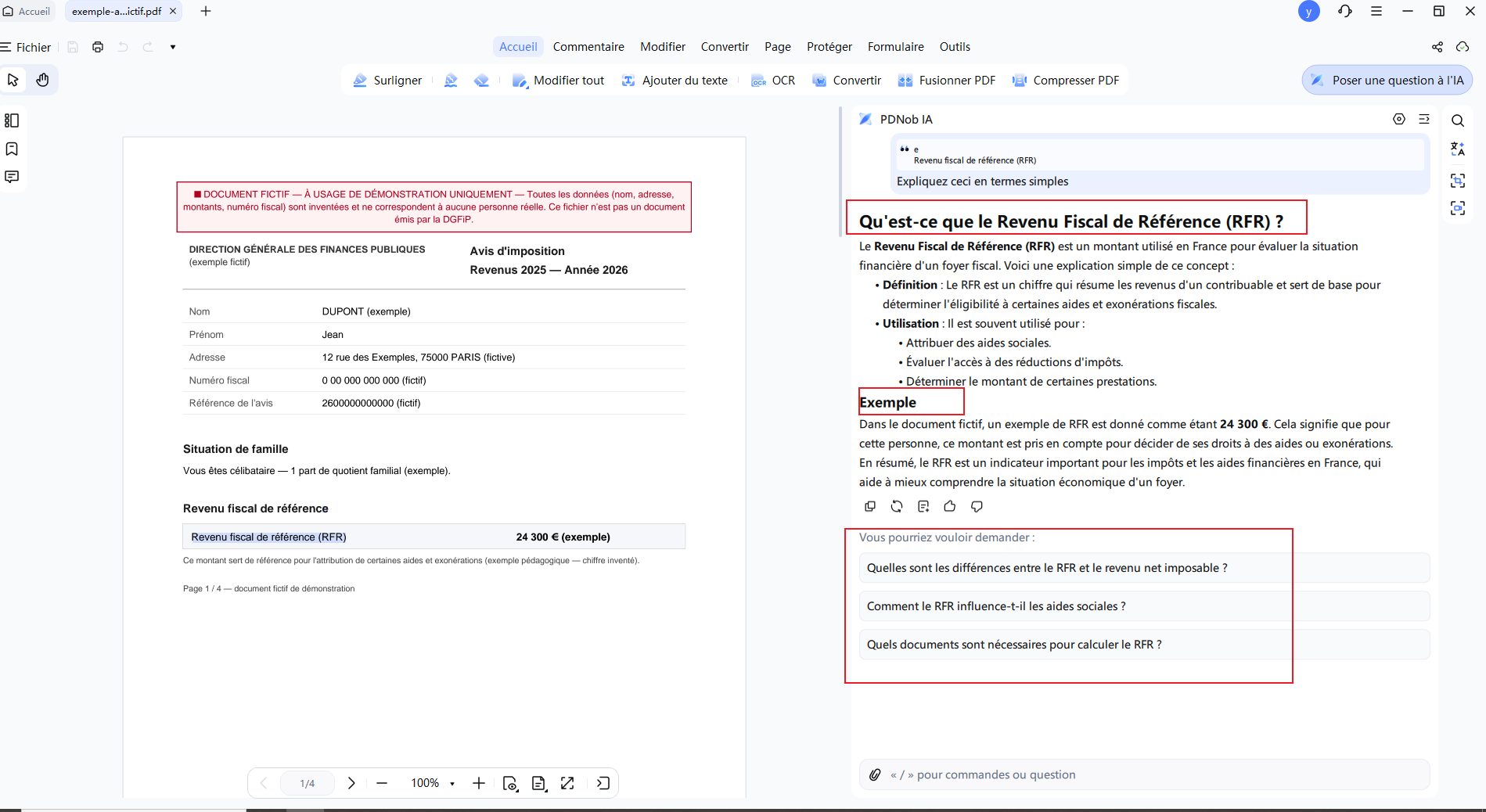This screenshot has width=1486, height=812.
Task: Select the arrow cursor tool
Action: click(x=13, y=80)
